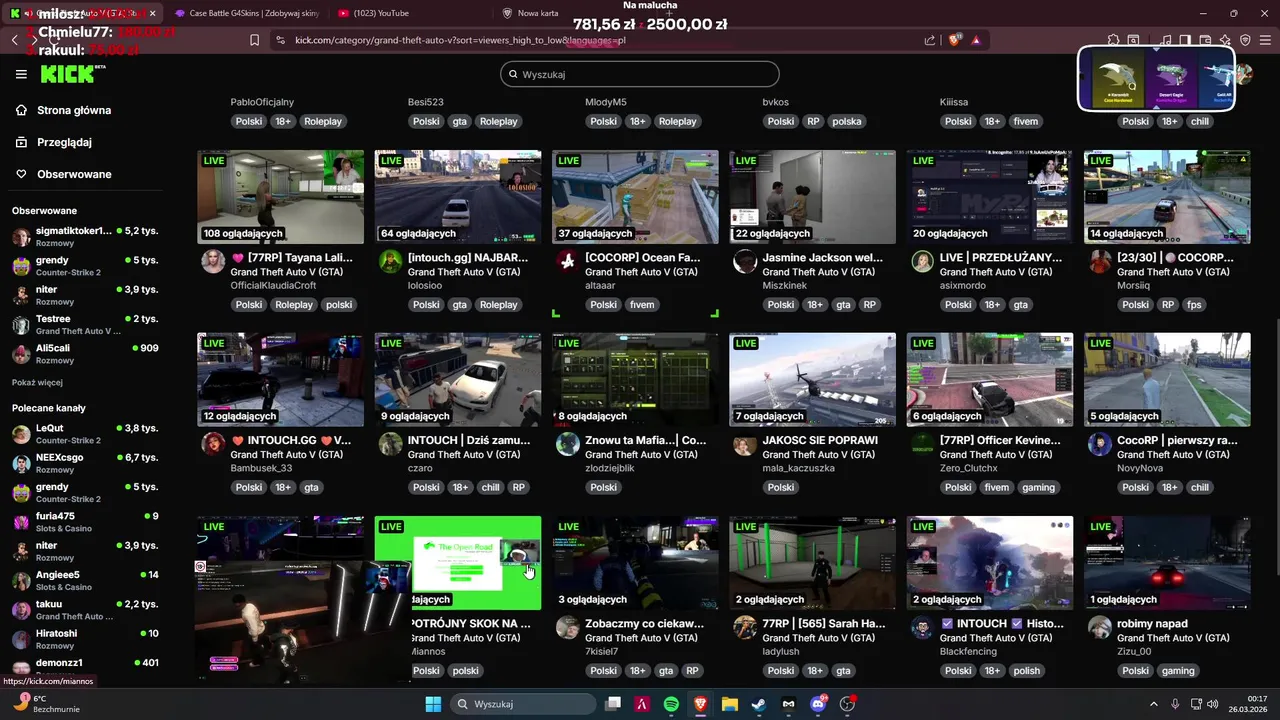Open the COCORP Ocean Fa stream thumbnail

coord(635,197)
